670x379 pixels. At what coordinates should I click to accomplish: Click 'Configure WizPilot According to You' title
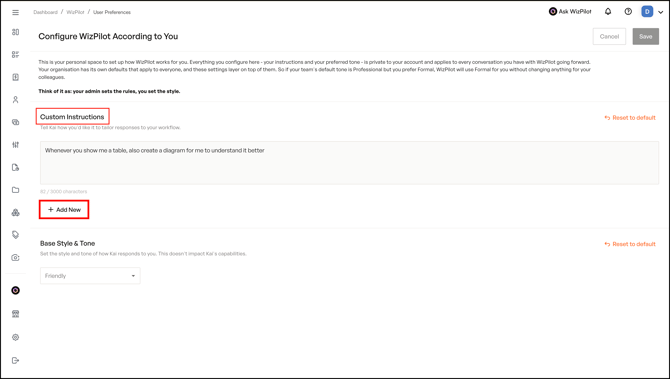108,37
